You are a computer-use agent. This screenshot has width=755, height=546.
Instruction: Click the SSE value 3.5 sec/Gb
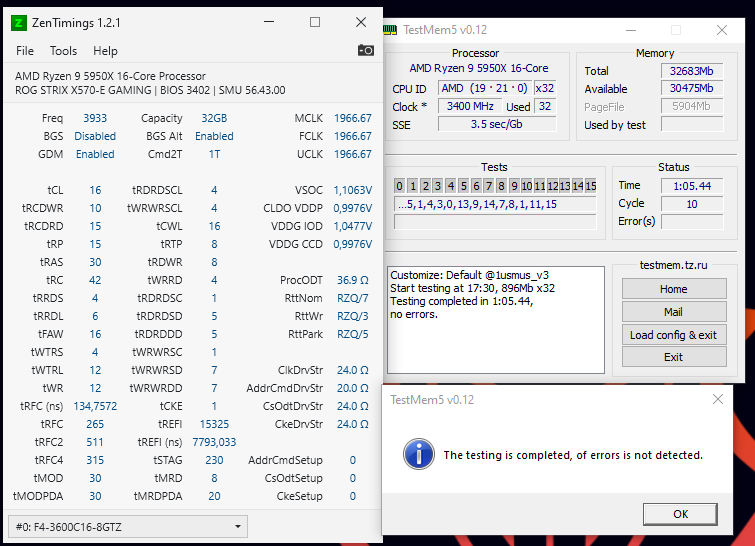point(497,124)
